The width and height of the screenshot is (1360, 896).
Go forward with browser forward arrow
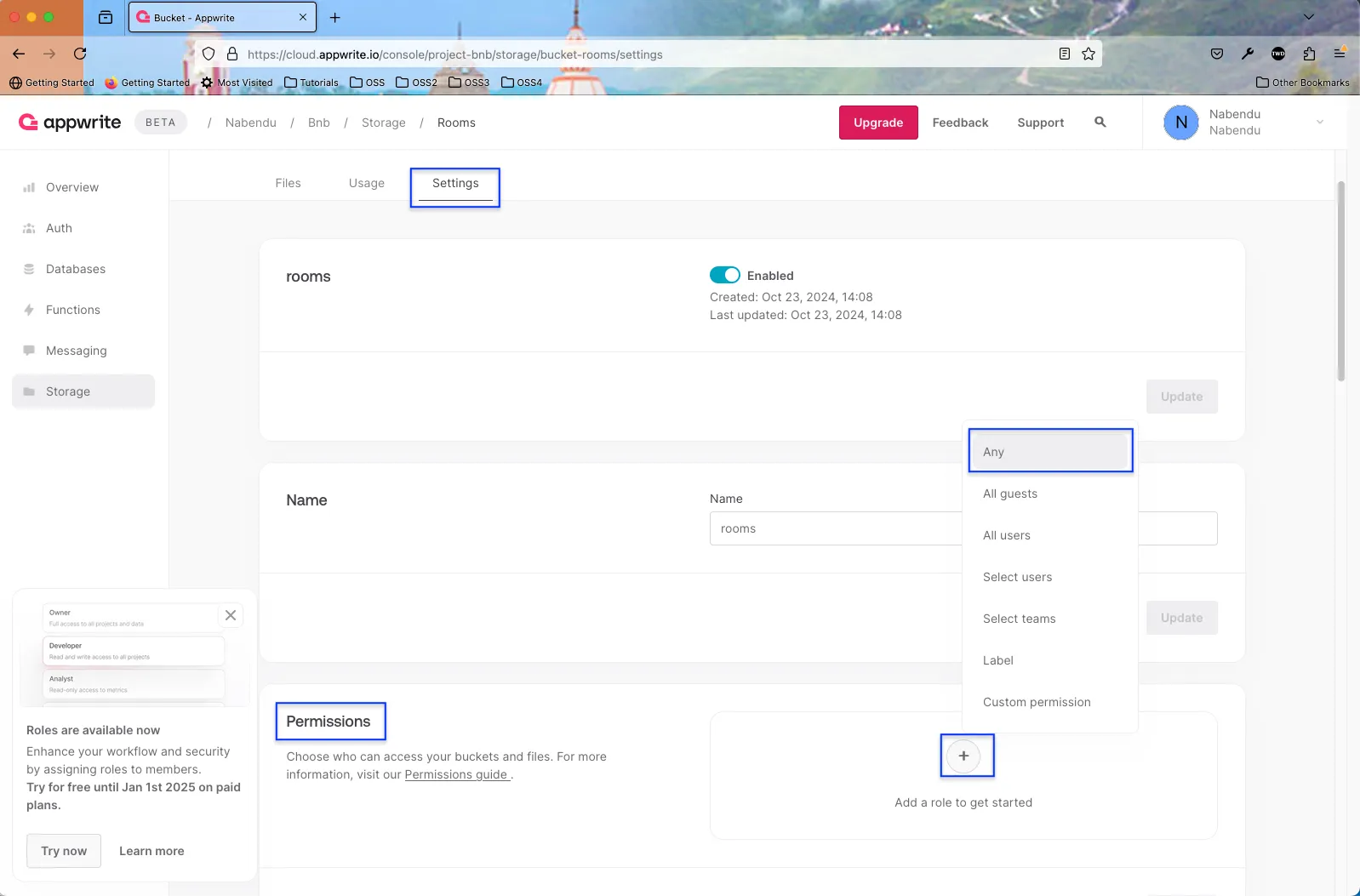[49, 54]
